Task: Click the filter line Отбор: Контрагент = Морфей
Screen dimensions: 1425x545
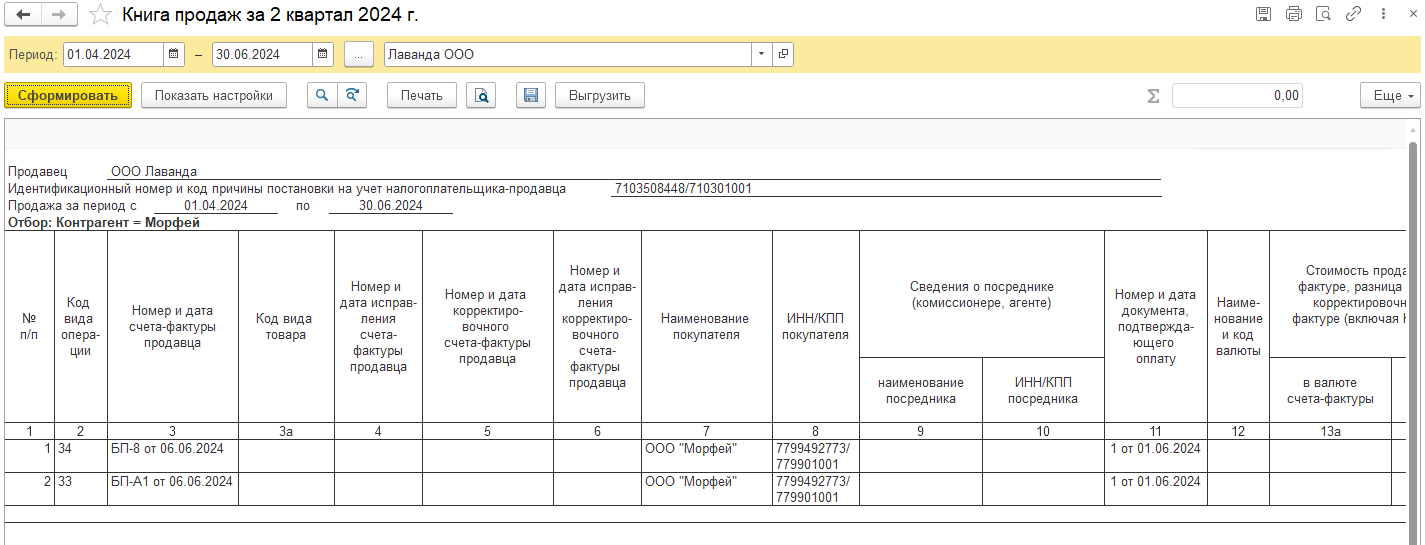Action: 104,223
